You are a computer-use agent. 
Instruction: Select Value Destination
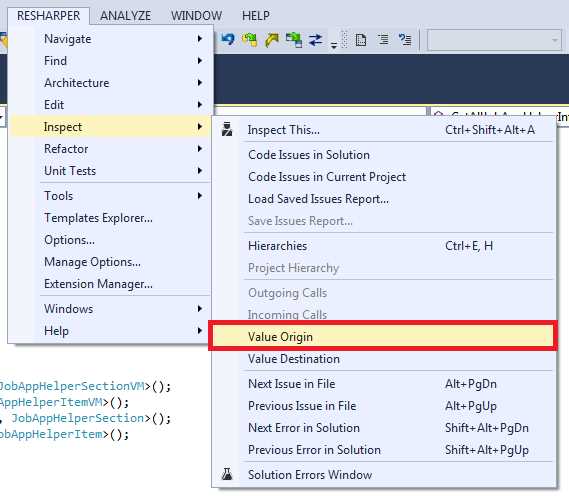384,358
